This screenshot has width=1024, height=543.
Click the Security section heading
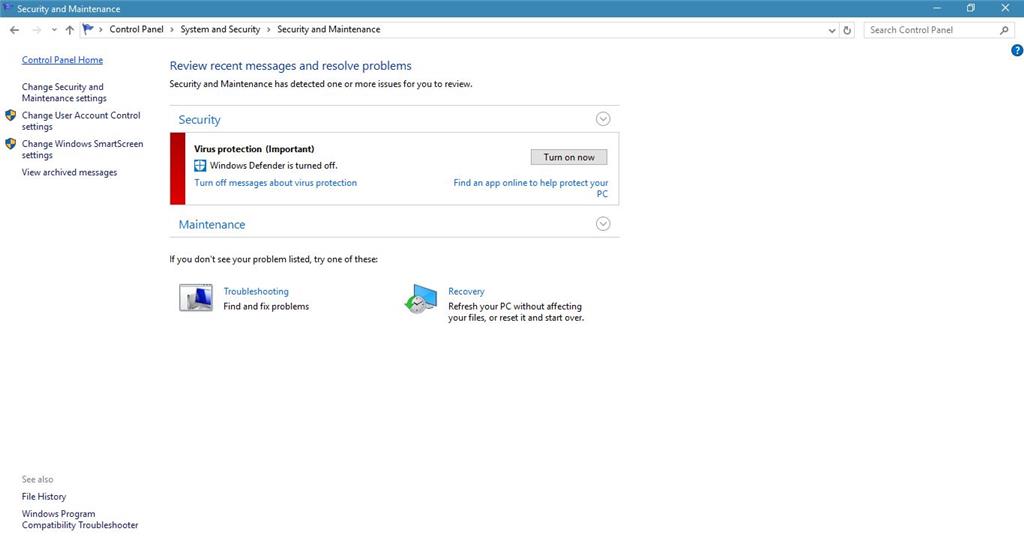click(x=199, y=120)
